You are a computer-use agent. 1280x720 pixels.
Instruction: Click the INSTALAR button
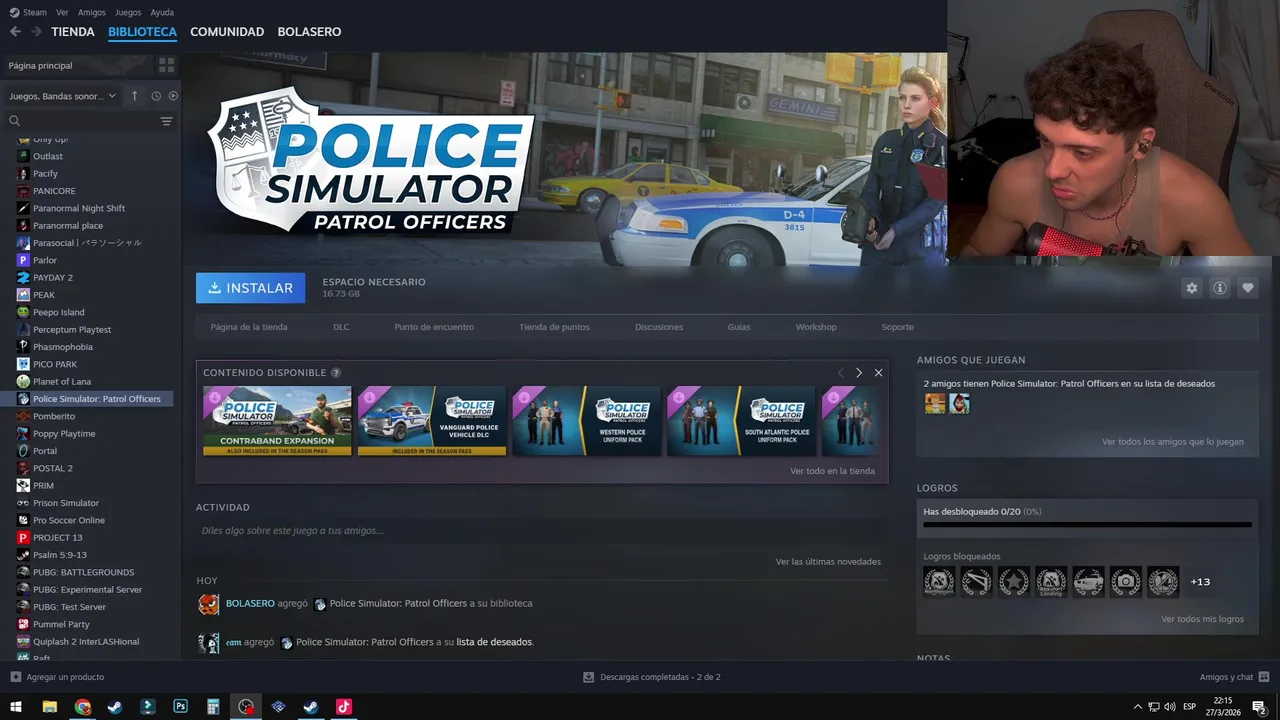251,288
